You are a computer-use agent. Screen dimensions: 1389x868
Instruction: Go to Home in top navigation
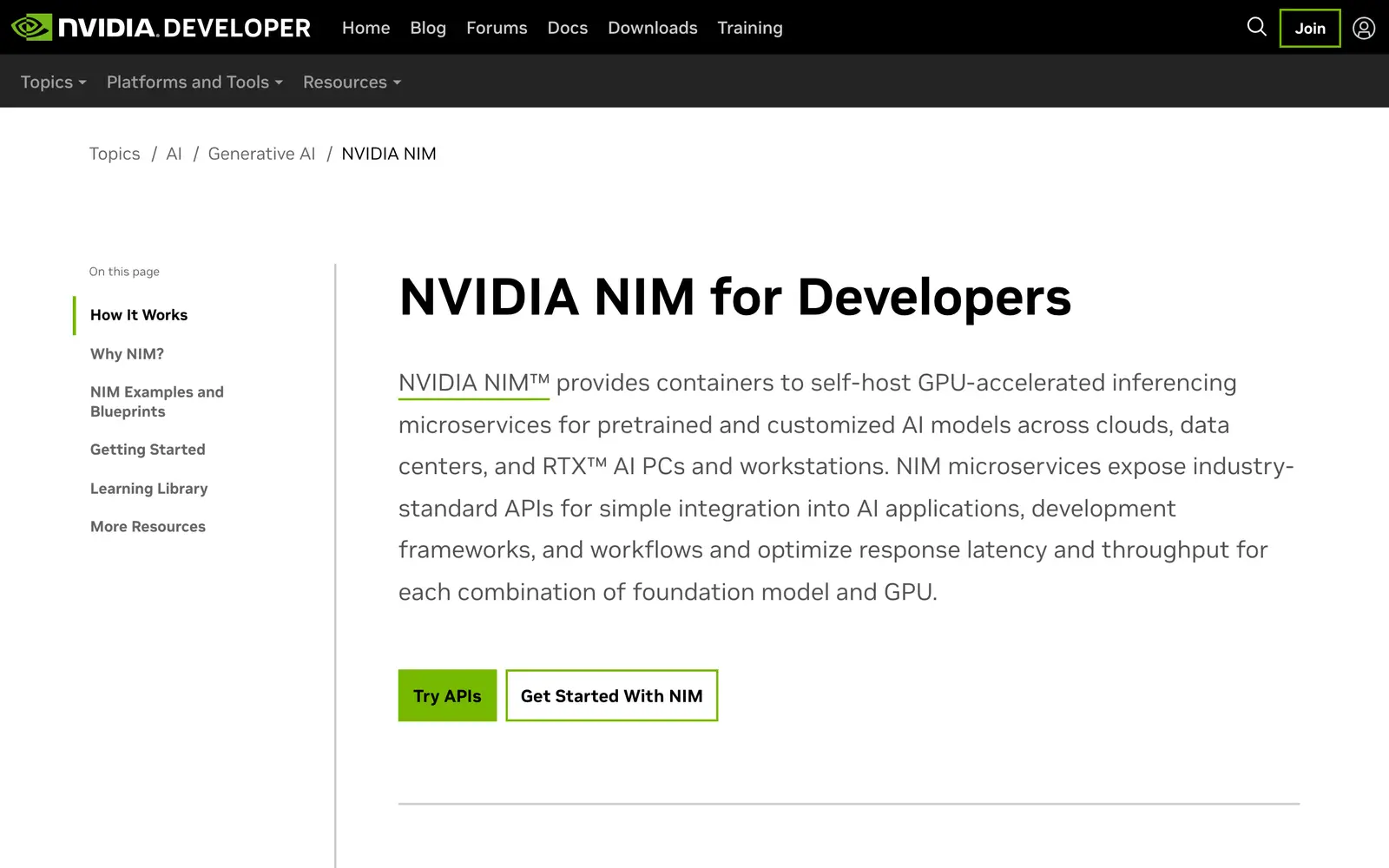click(x=365, y=28)
